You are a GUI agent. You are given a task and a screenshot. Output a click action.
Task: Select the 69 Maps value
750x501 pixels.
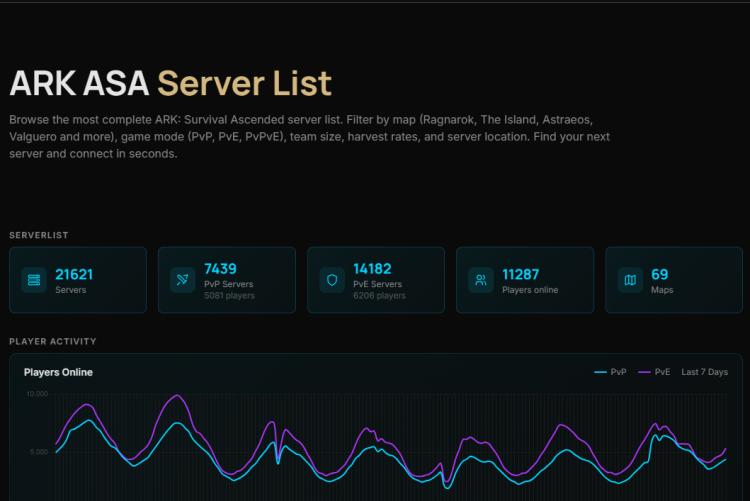pos(660,274)
